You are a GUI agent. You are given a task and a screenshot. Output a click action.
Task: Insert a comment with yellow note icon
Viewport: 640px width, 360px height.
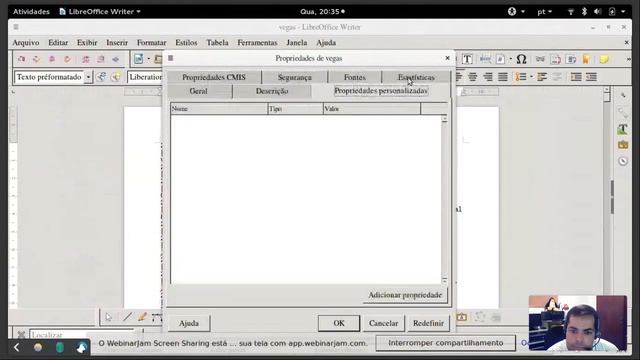pyautogui.click(x=604, y=59)
